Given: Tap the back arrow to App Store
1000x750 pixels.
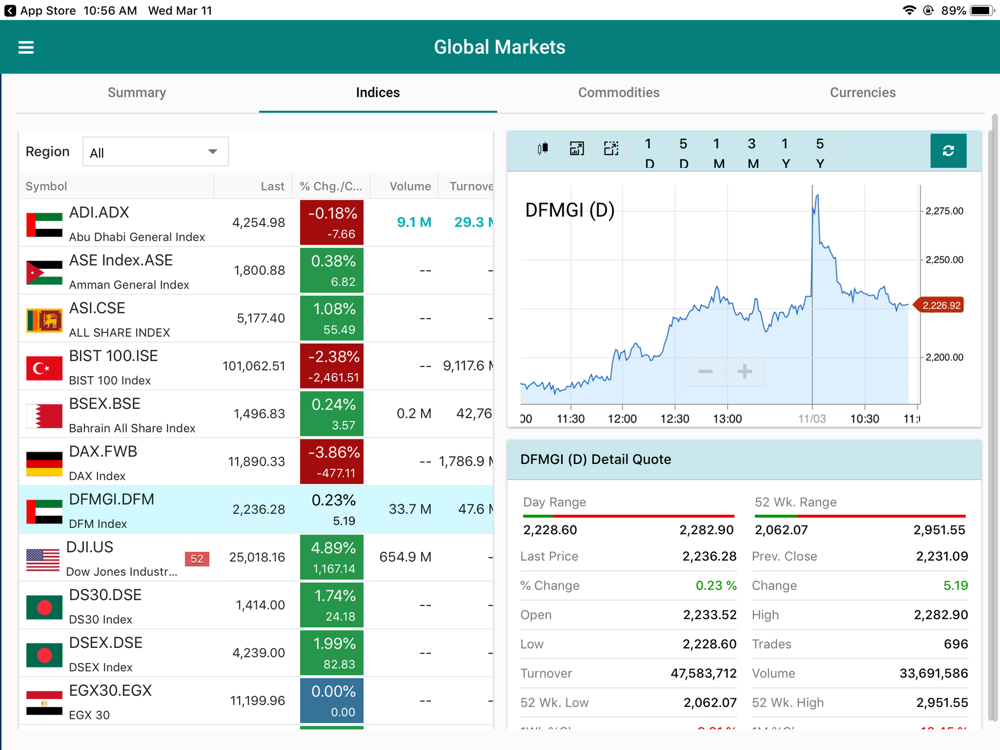Looking at the screenshot, I should 10,10.
